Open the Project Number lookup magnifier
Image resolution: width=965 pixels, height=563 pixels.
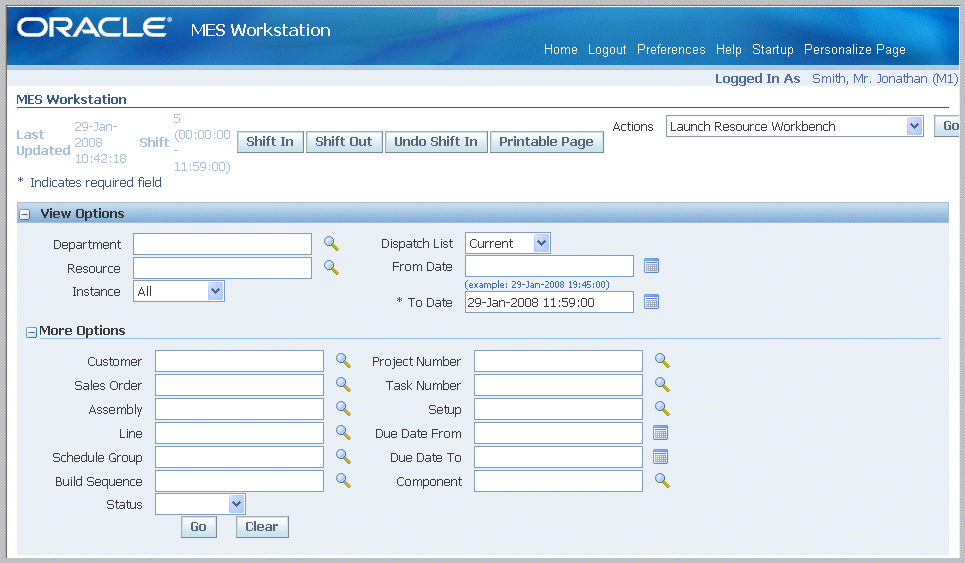(x=662, y=361)
